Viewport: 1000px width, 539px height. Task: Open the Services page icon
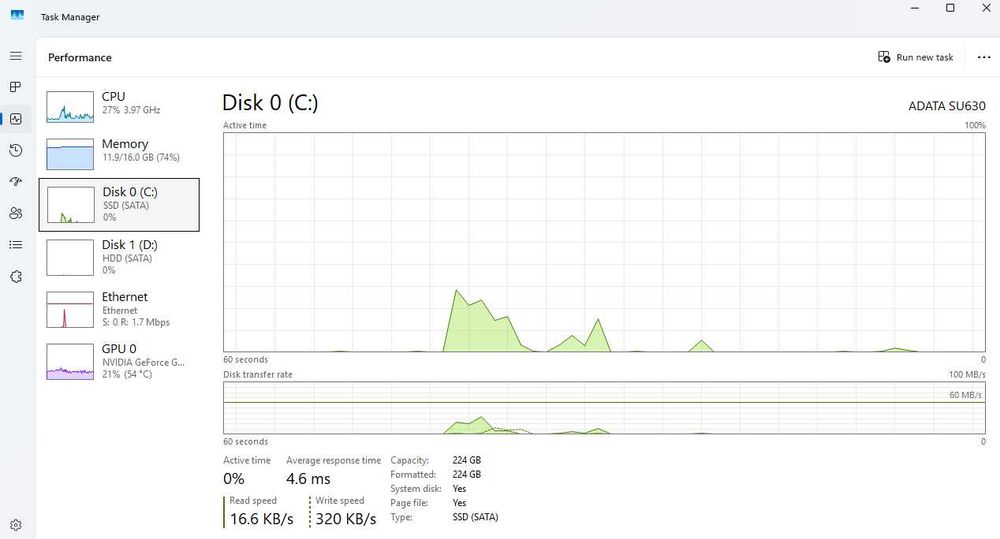16,277
